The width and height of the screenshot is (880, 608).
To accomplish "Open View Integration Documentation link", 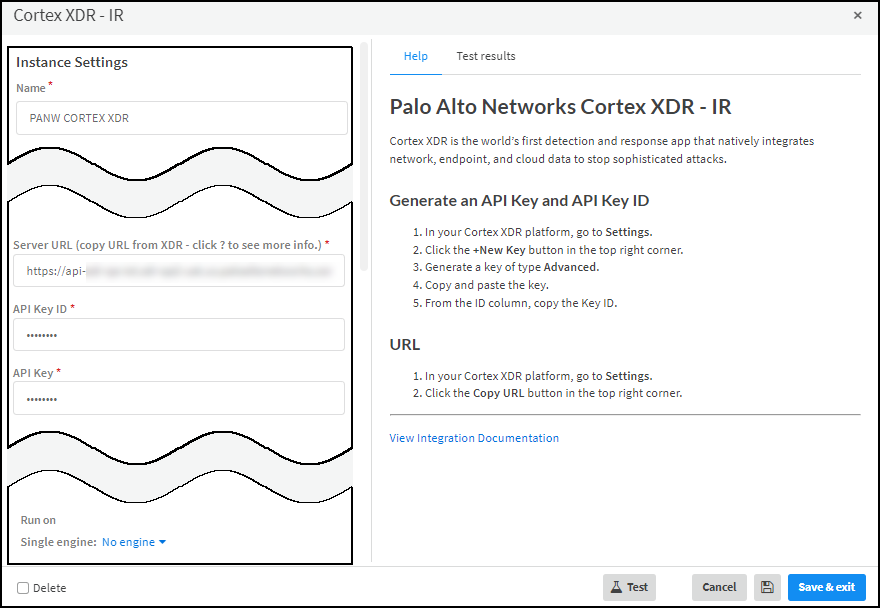I will pyautogui.click(x=474, y=438).
